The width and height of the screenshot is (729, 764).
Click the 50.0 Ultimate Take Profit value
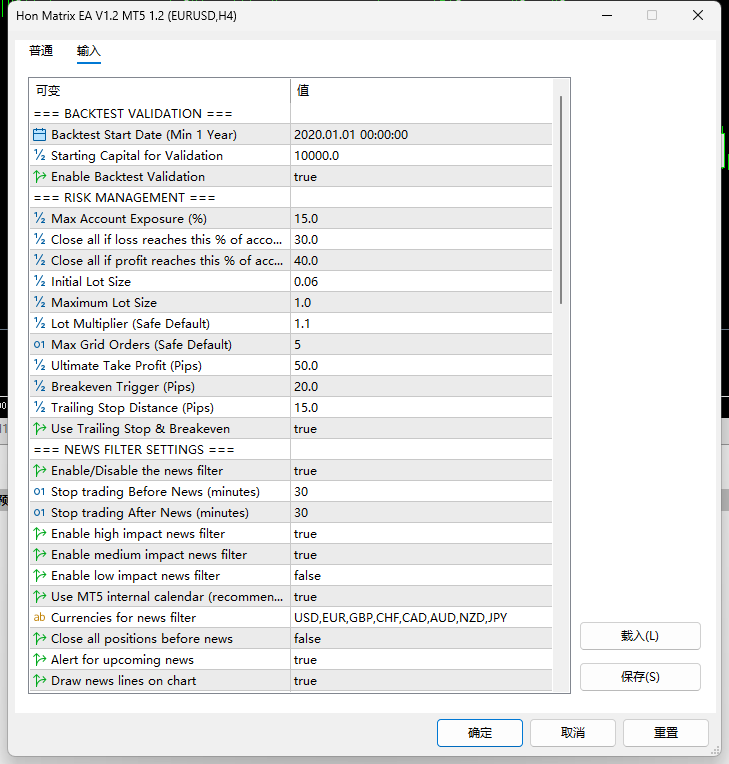pyautogui.click(x=306, y=365)
